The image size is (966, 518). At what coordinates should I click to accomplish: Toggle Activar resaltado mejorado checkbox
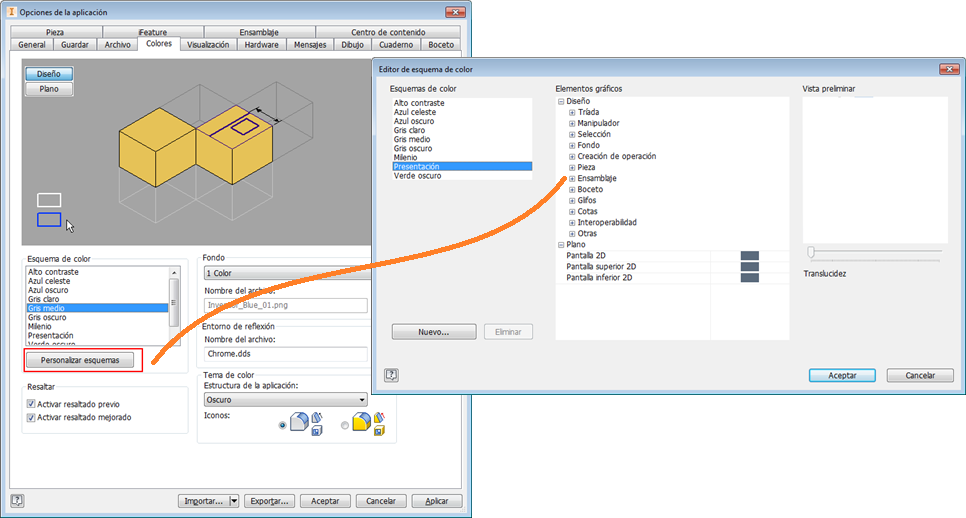click(x=31, y=417)
